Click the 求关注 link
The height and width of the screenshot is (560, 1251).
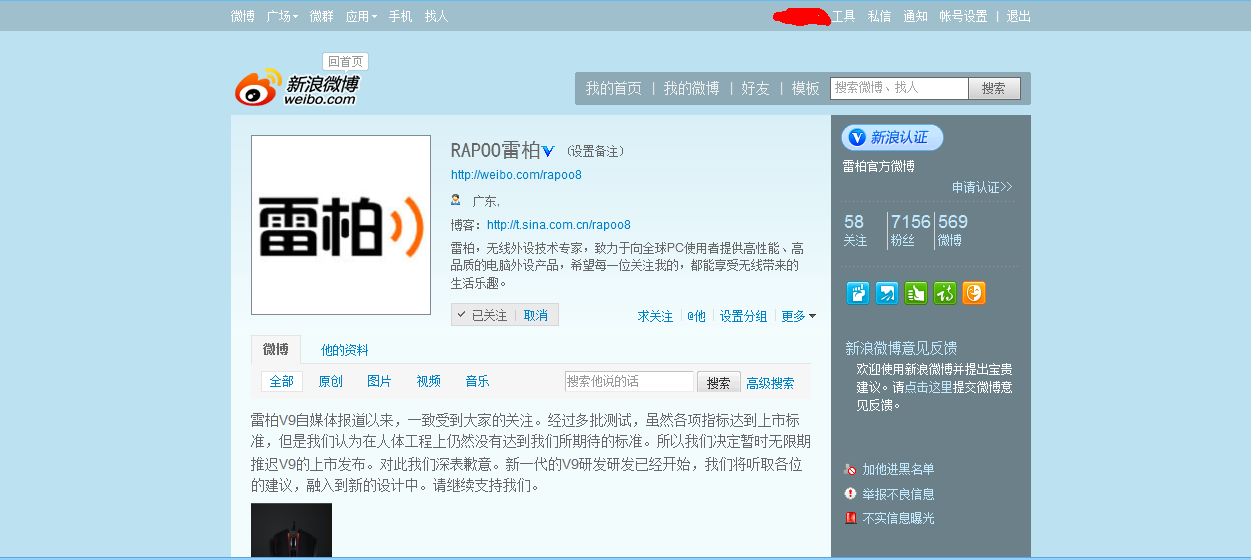click(656, 316)
